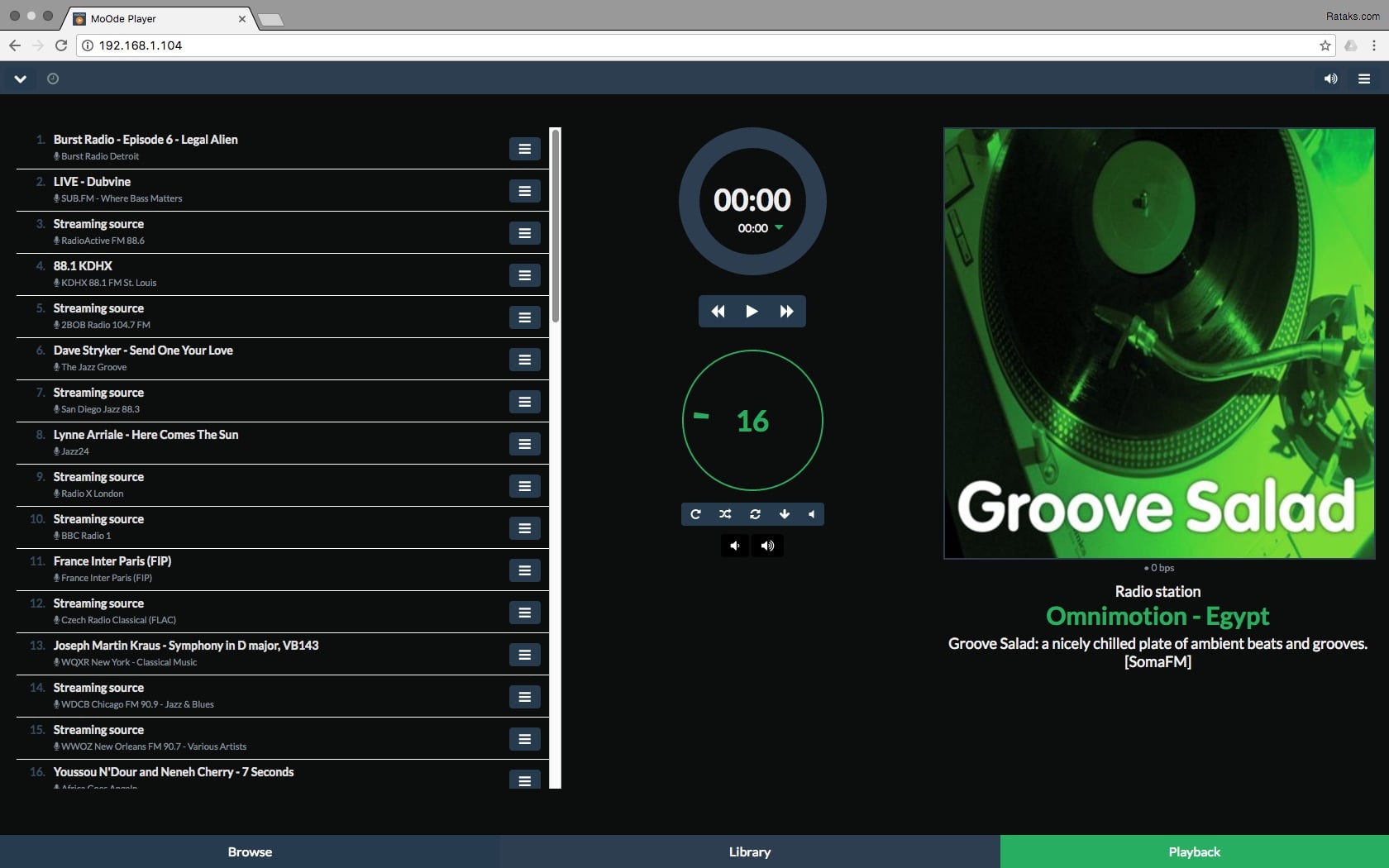
Task: Toggle repeat playback mode
Action: coord(695,514)
